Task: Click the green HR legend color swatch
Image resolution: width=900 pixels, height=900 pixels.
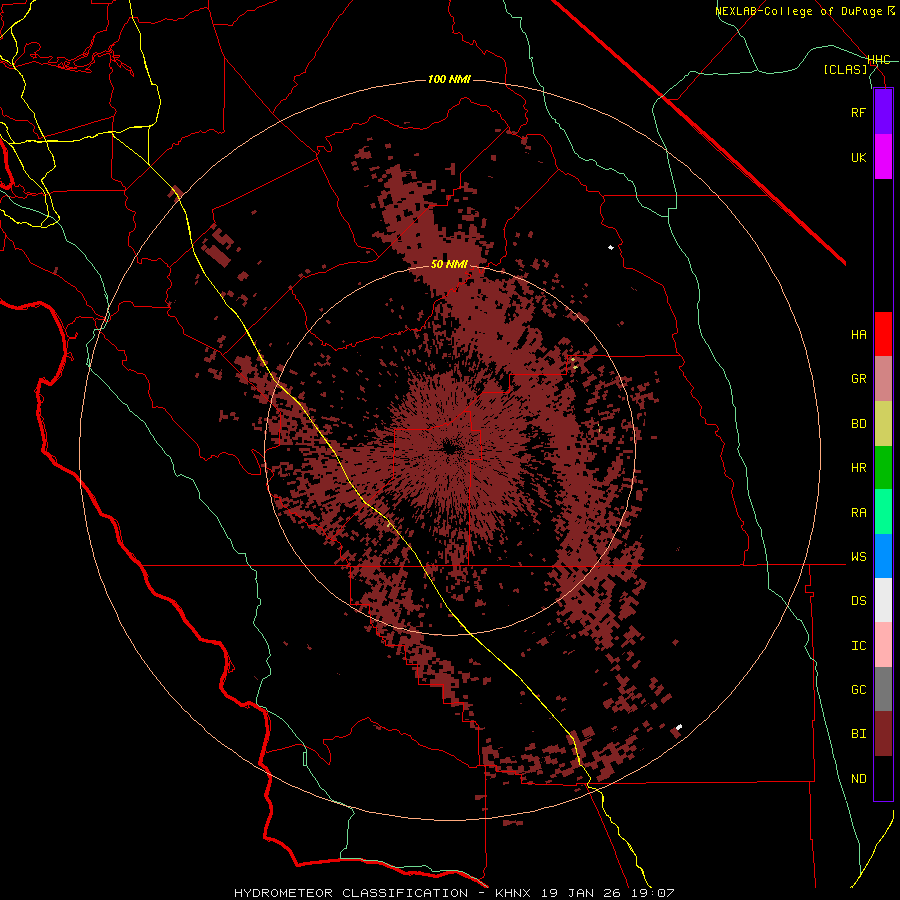Action: click(x=883, y=468)
